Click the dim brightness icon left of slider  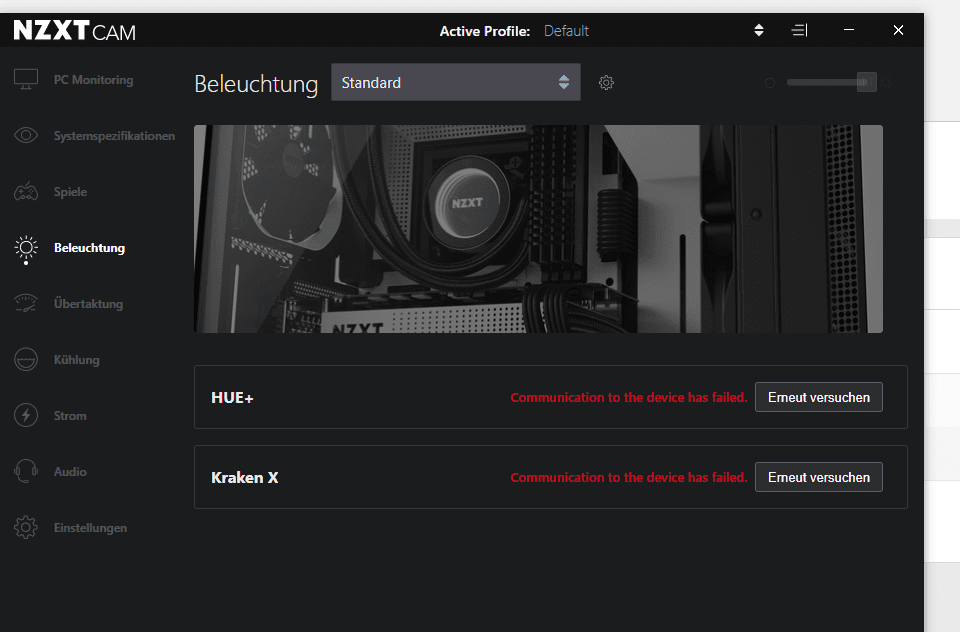(770, 83)
